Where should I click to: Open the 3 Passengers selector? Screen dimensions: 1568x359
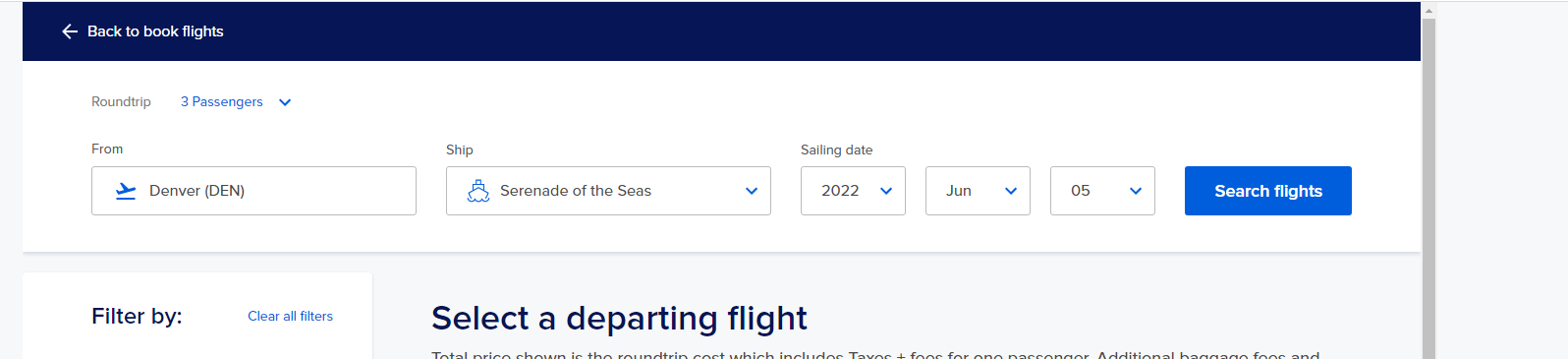click(x=222, y=101)
